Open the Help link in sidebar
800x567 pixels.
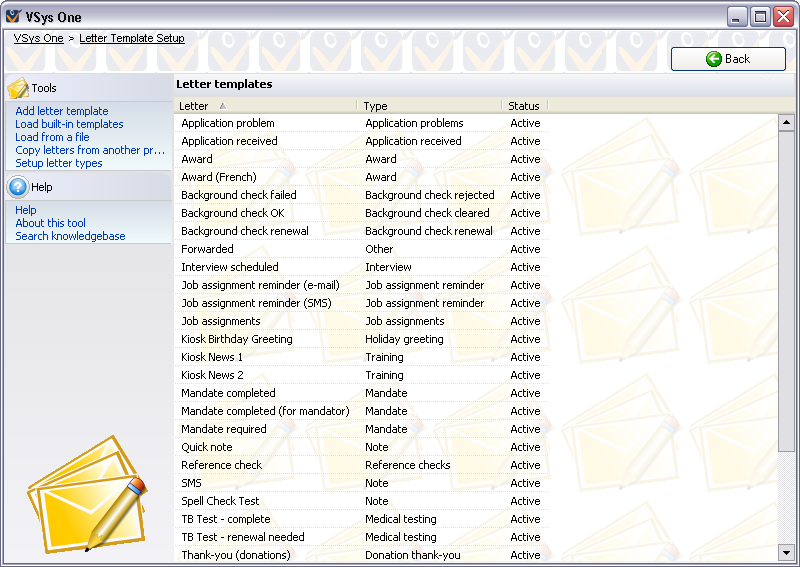coord(26,210)
